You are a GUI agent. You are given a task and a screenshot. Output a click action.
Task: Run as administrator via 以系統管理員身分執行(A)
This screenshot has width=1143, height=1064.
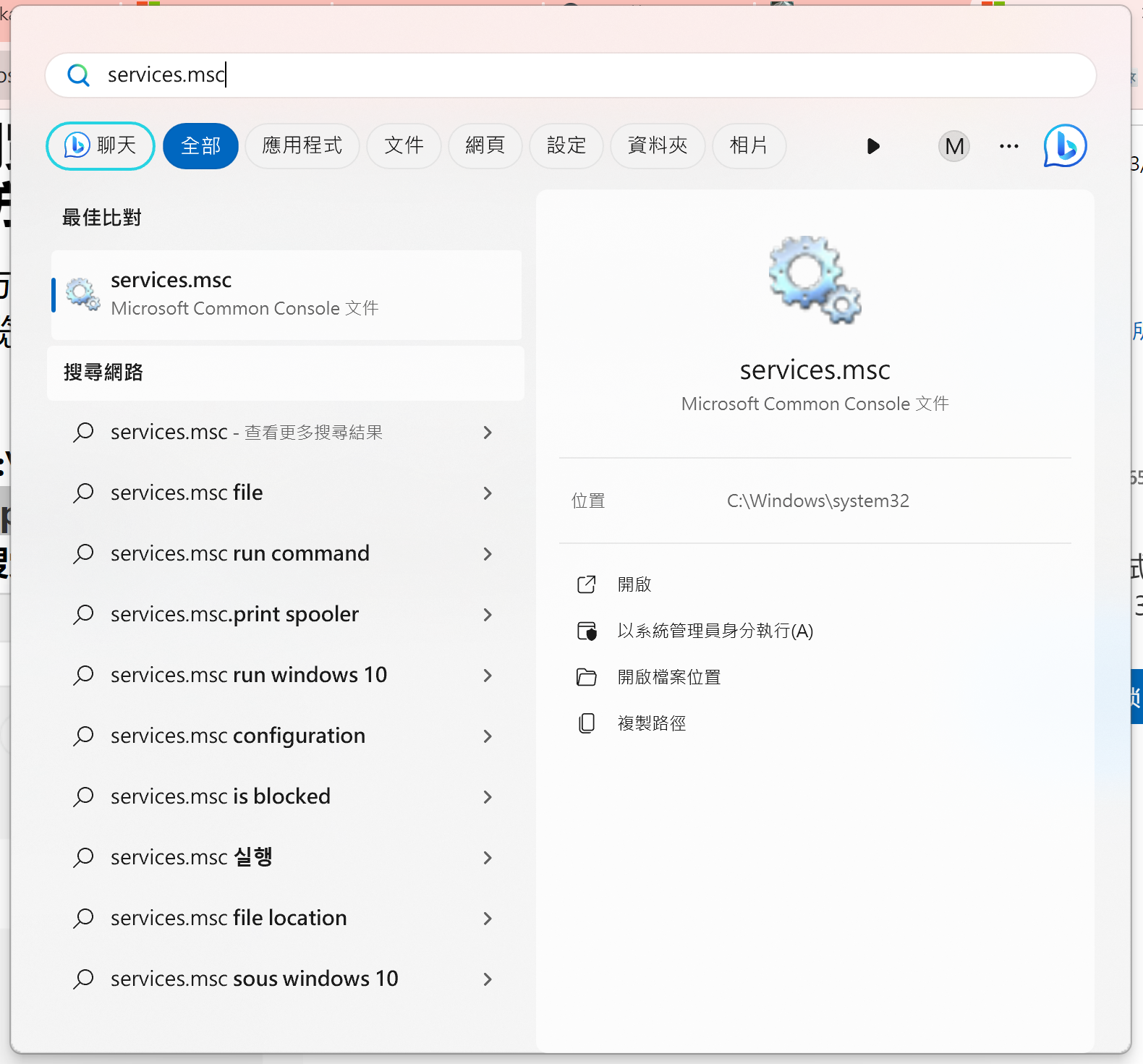click(x=715, y=631)
